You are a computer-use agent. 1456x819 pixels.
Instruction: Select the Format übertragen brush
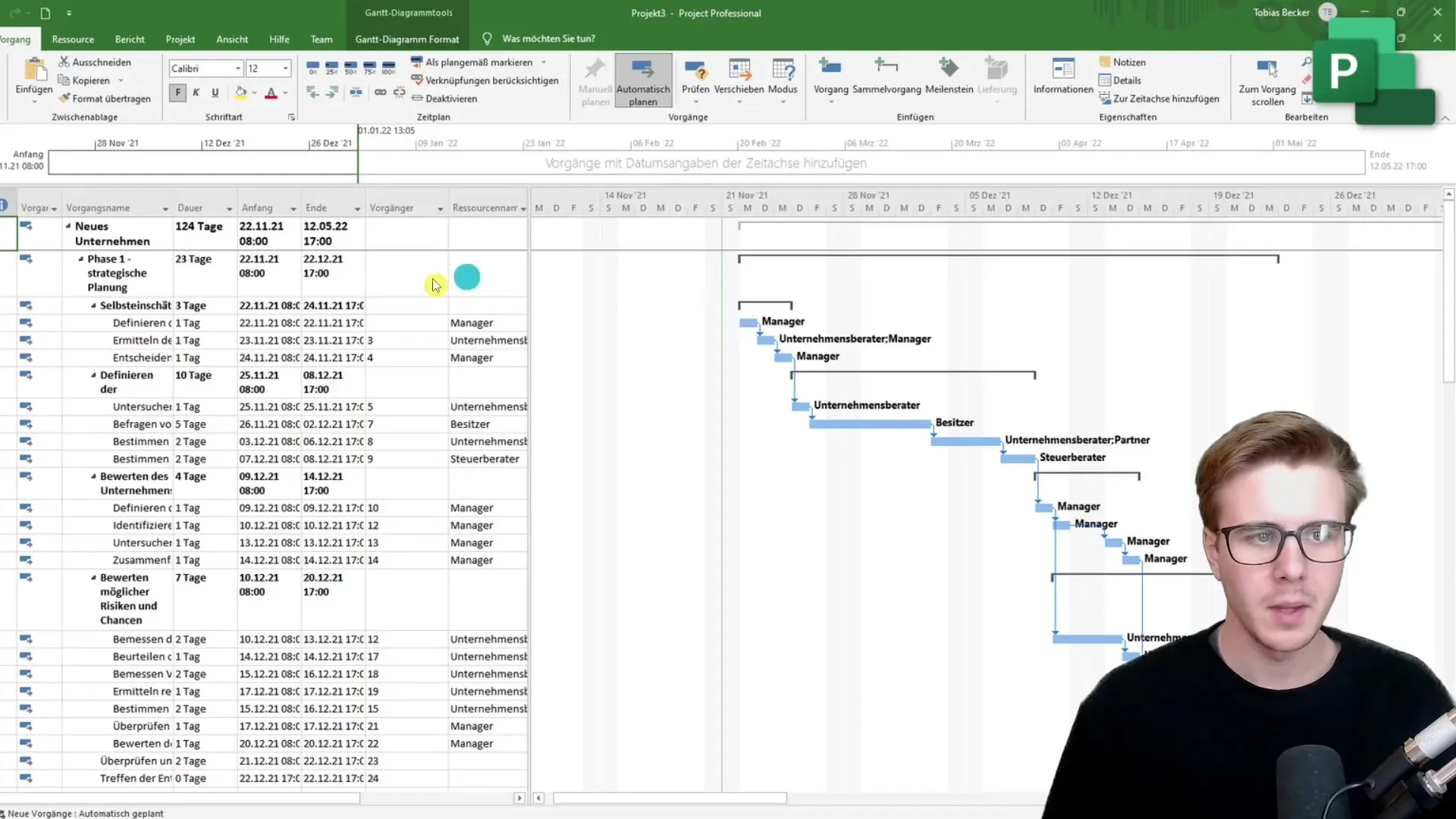(x=64, y=99)
